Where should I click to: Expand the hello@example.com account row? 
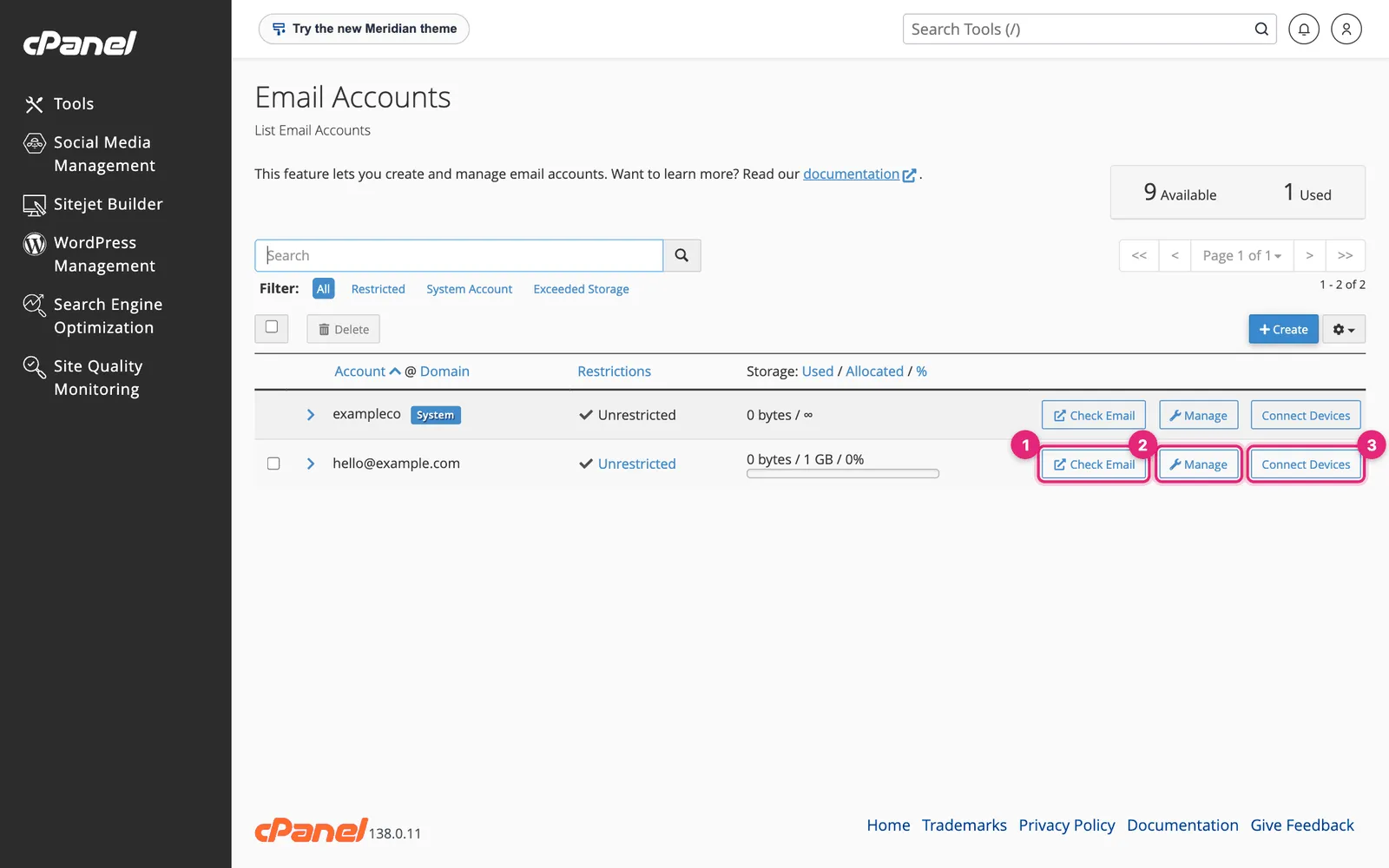click(310, 464)
